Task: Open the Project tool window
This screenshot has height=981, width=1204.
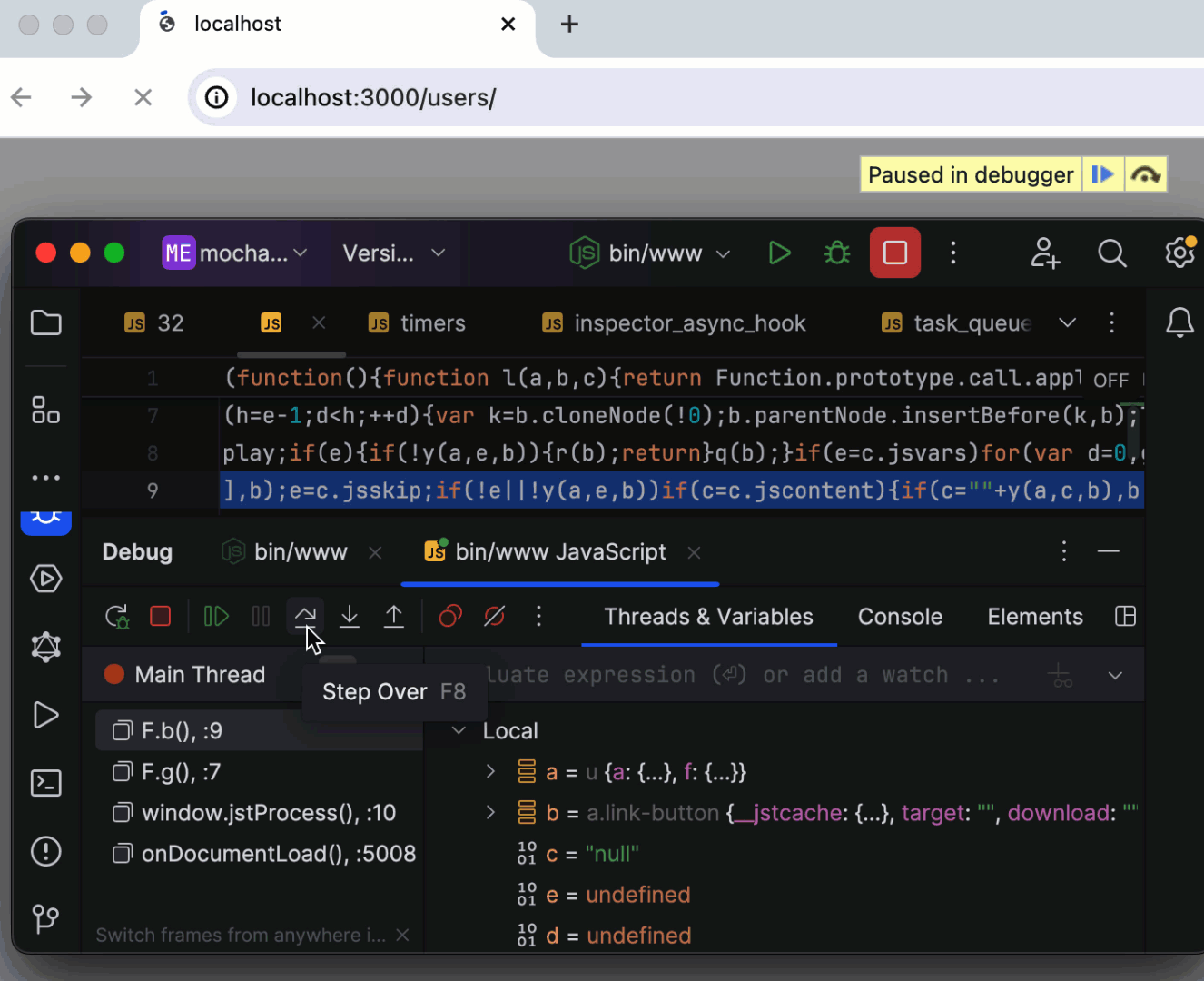Action: [x=46, y=322]
